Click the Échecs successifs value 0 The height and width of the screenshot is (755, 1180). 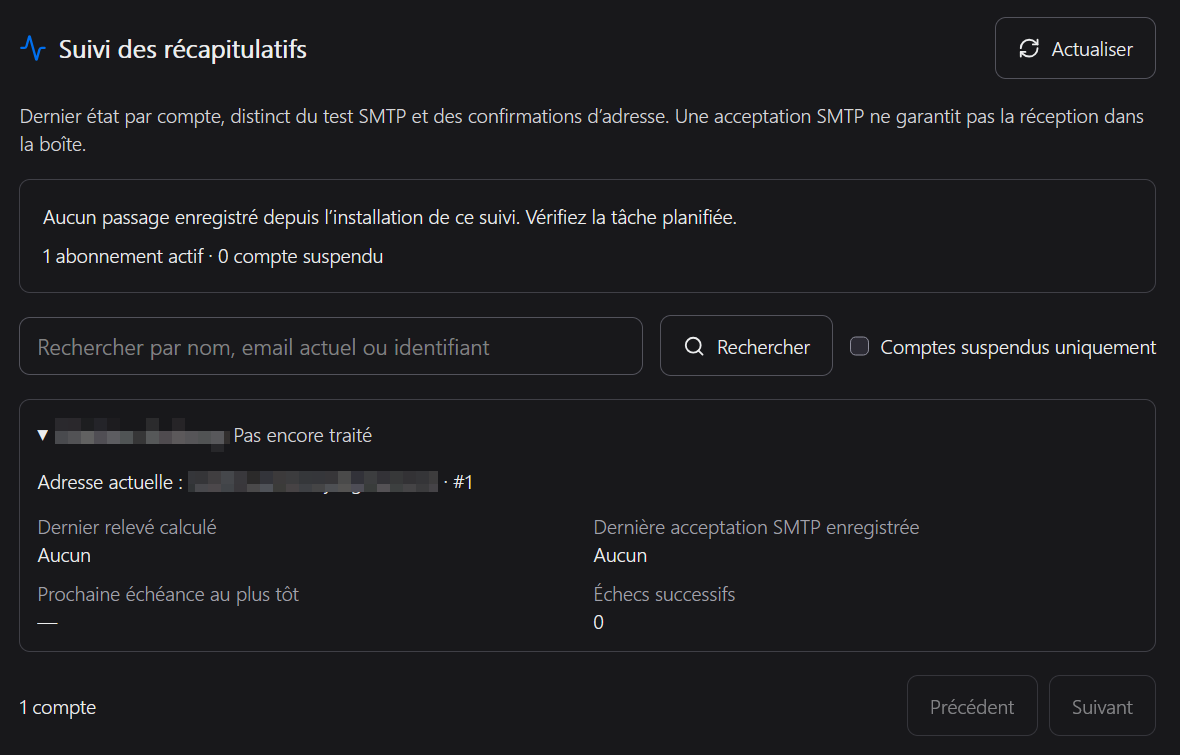pos(598,623)
